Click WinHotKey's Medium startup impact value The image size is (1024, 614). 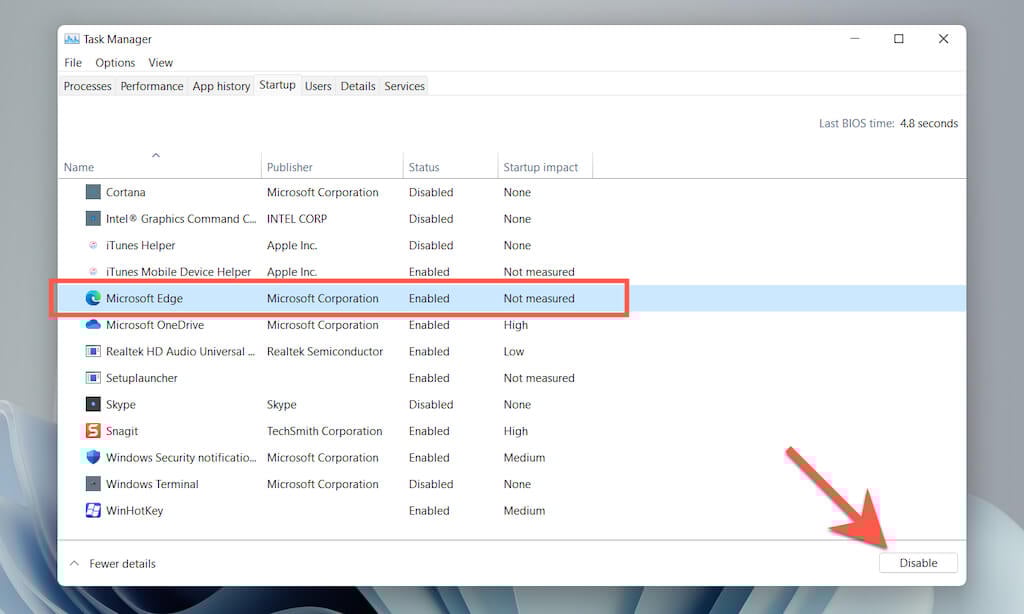click(x=524, y=511)
